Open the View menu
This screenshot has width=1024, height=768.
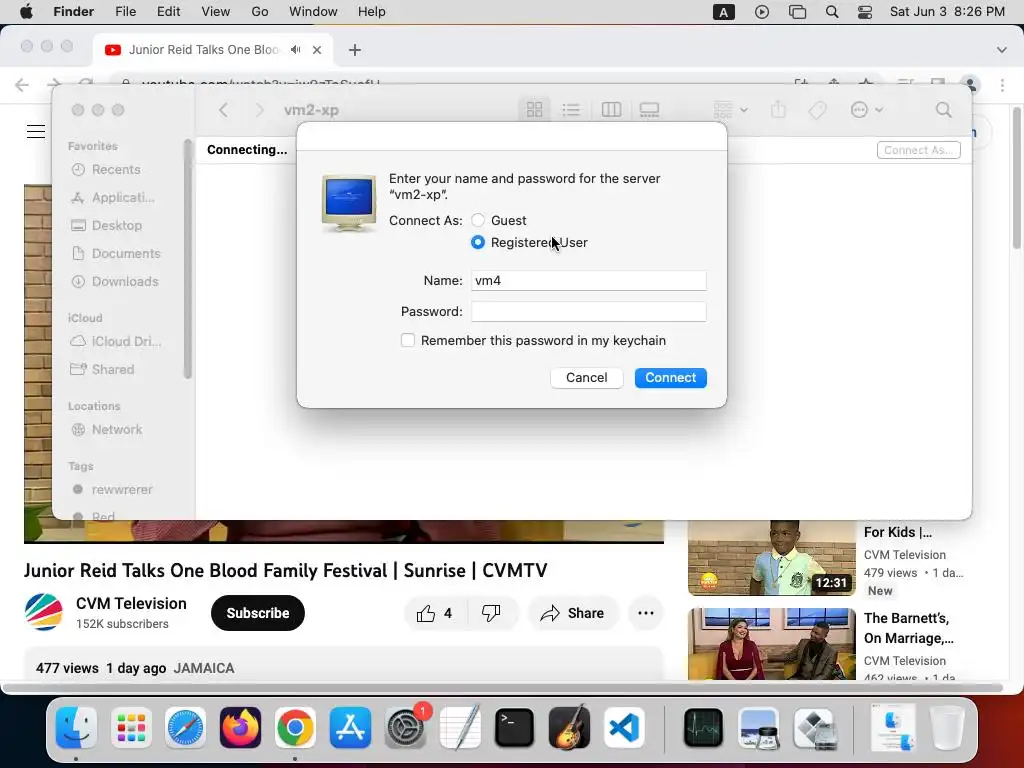coord(216,12)
